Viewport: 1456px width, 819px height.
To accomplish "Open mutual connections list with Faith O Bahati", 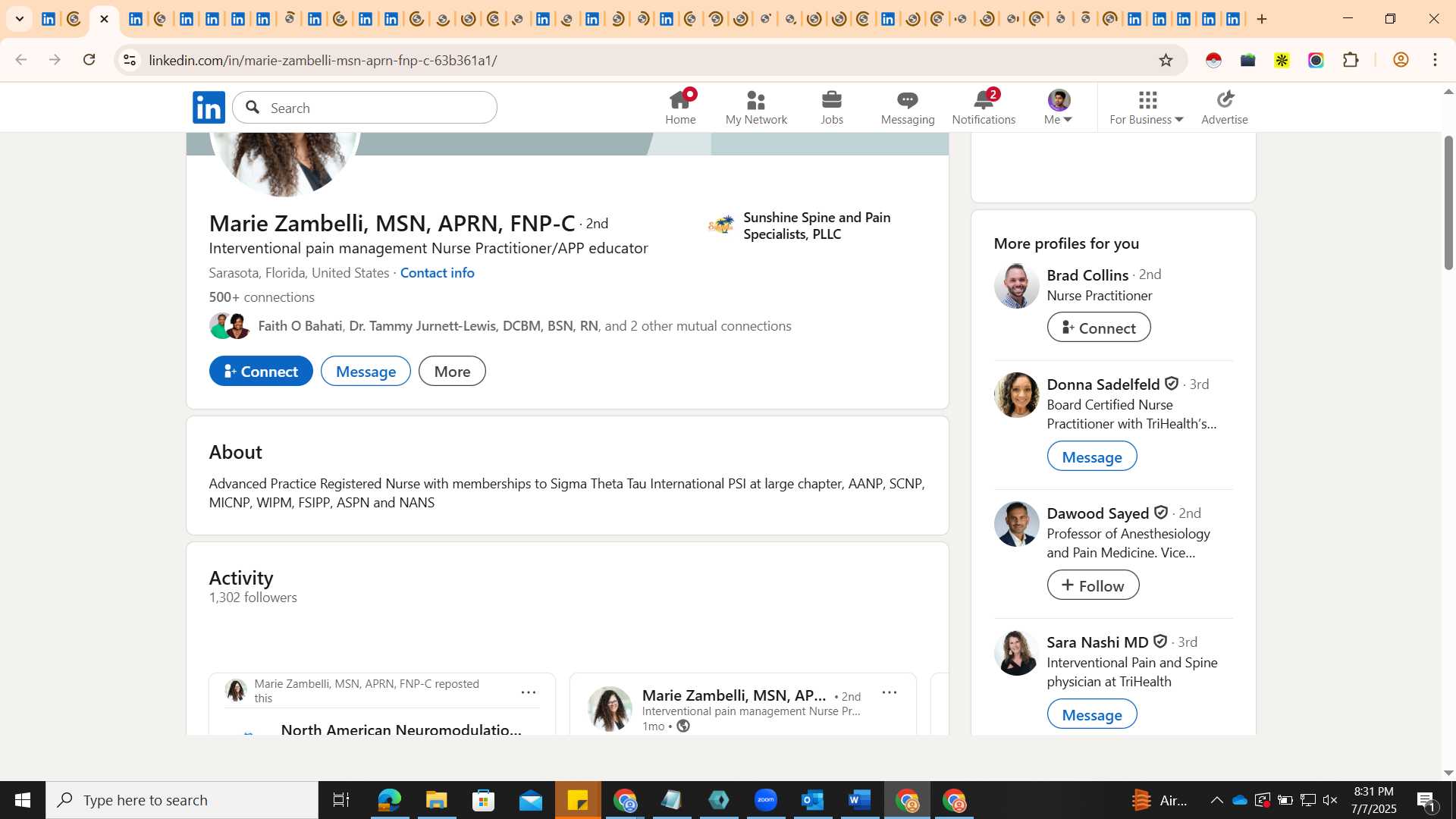I will (x=524, y=325).
